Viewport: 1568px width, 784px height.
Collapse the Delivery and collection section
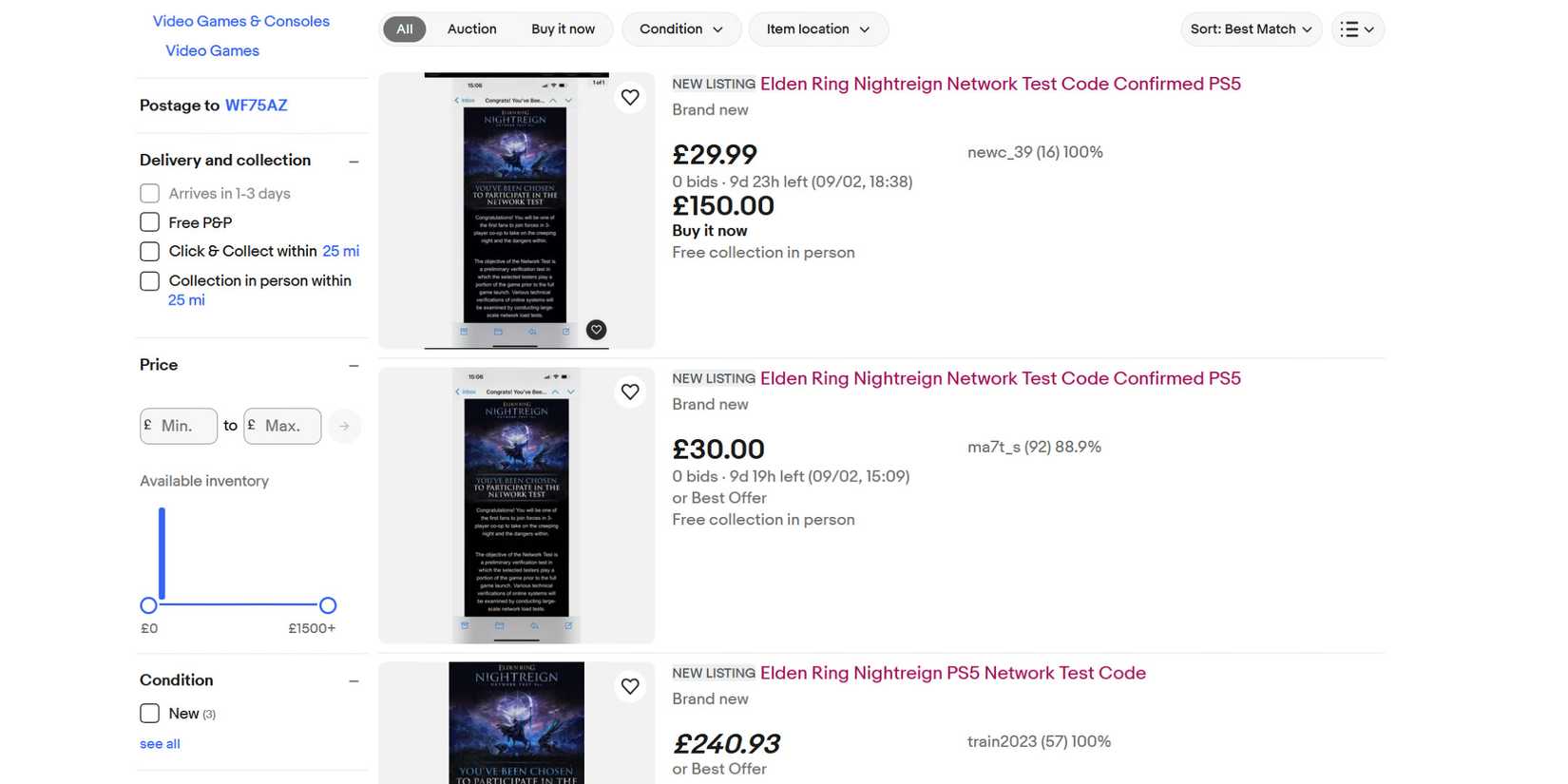point(354,162)
